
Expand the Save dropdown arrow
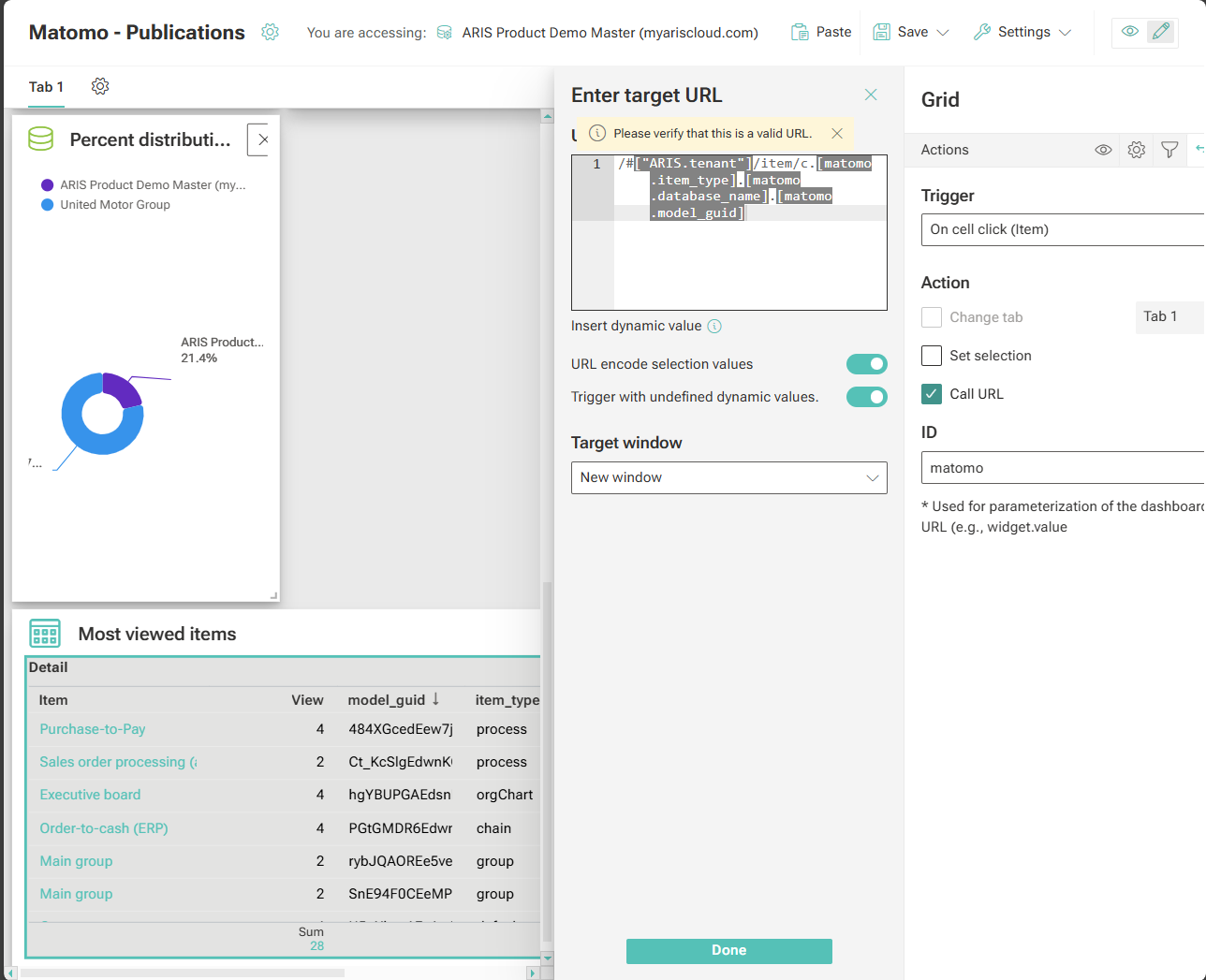coord(943,33)
